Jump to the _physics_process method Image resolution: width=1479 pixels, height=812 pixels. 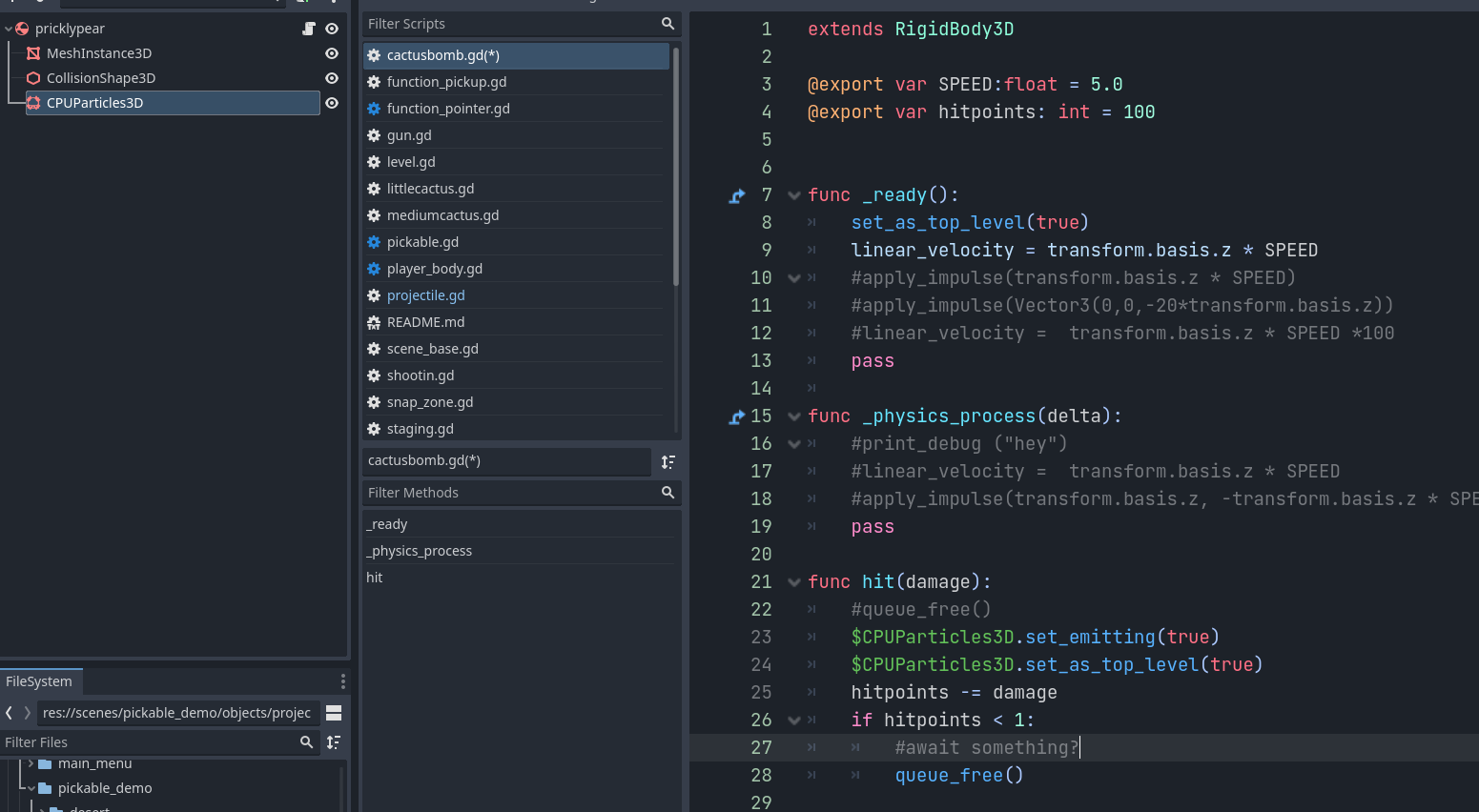click(x=521, y=551)
